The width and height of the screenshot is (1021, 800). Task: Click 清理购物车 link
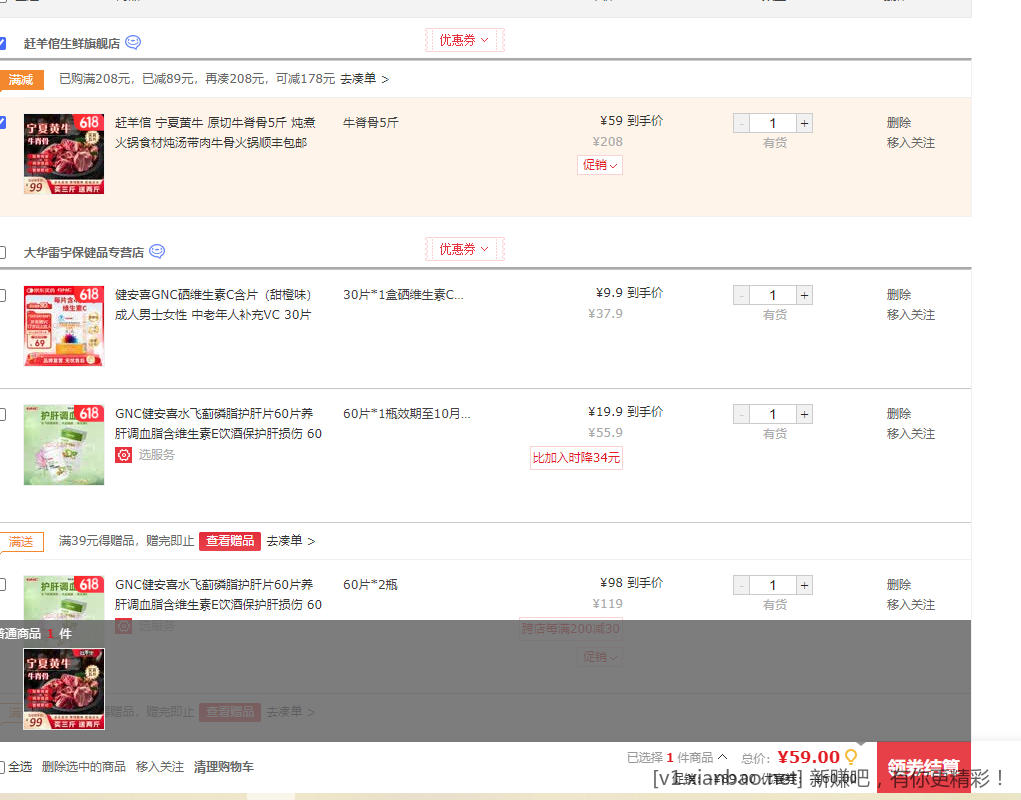click(223, 767)
